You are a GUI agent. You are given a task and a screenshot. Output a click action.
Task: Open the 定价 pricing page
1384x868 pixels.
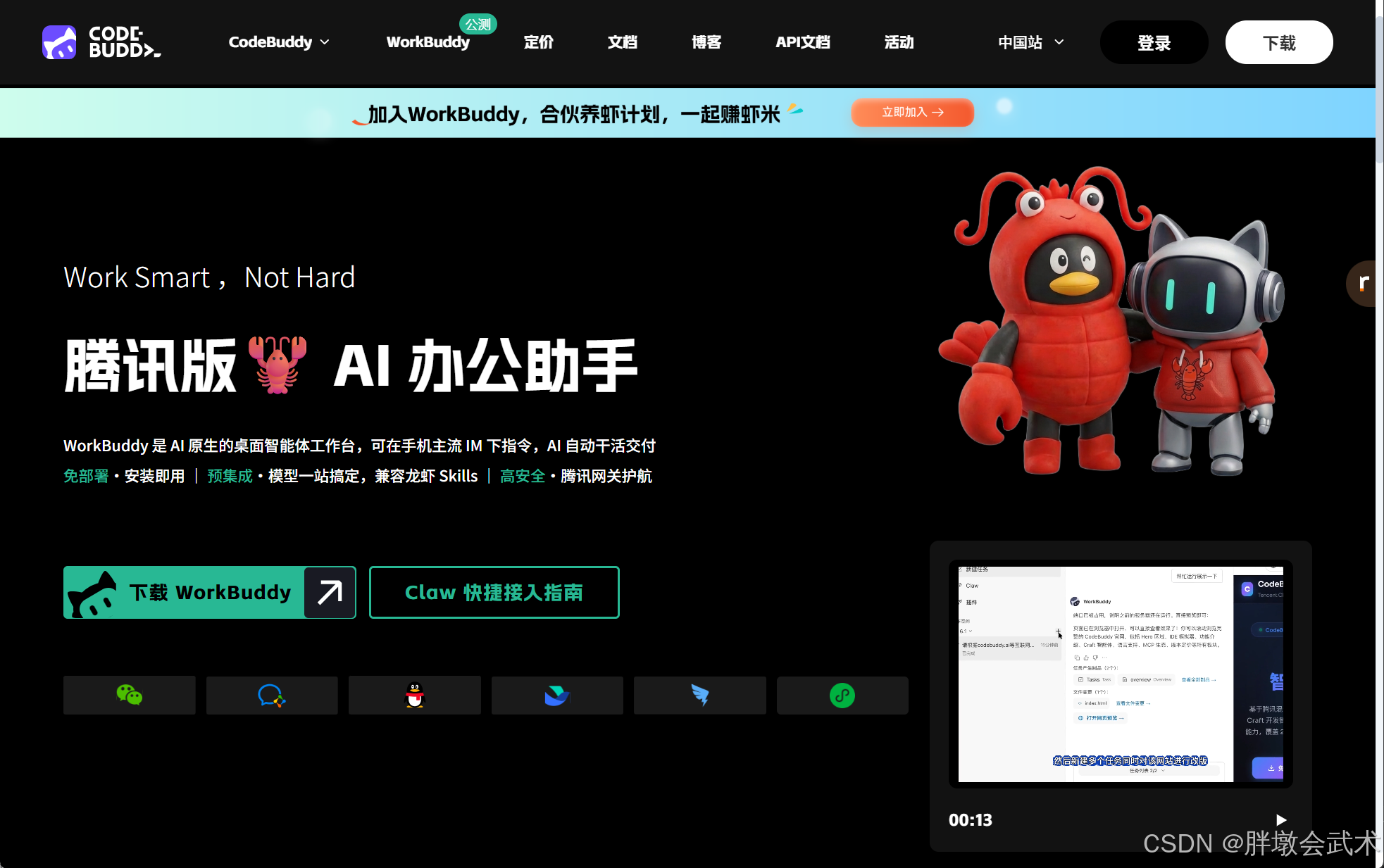coord(539,42)
